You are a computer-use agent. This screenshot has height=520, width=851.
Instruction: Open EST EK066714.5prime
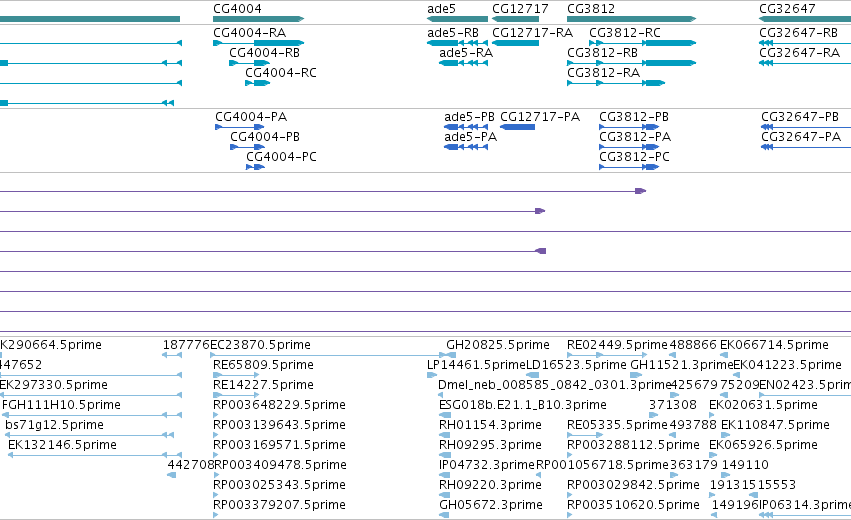pos(774,345)
